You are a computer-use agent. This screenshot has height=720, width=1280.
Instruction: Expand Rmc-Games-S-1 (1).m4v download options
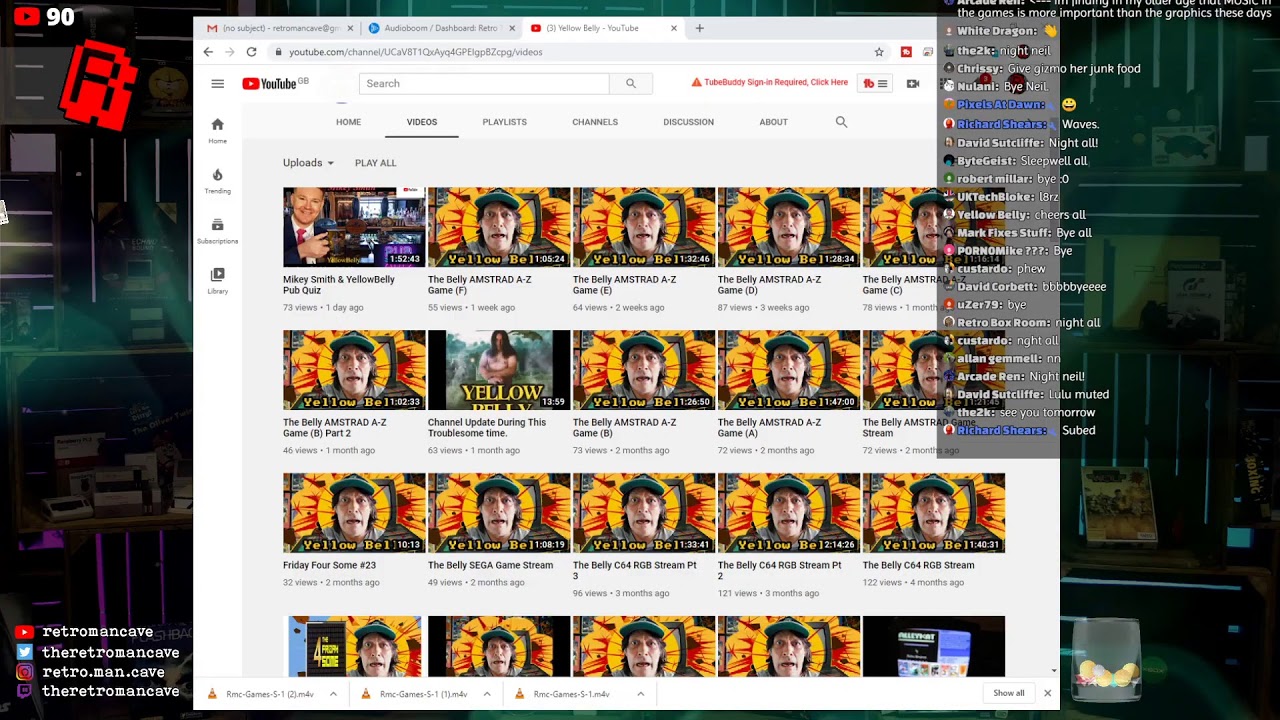(x=487, y=694)
